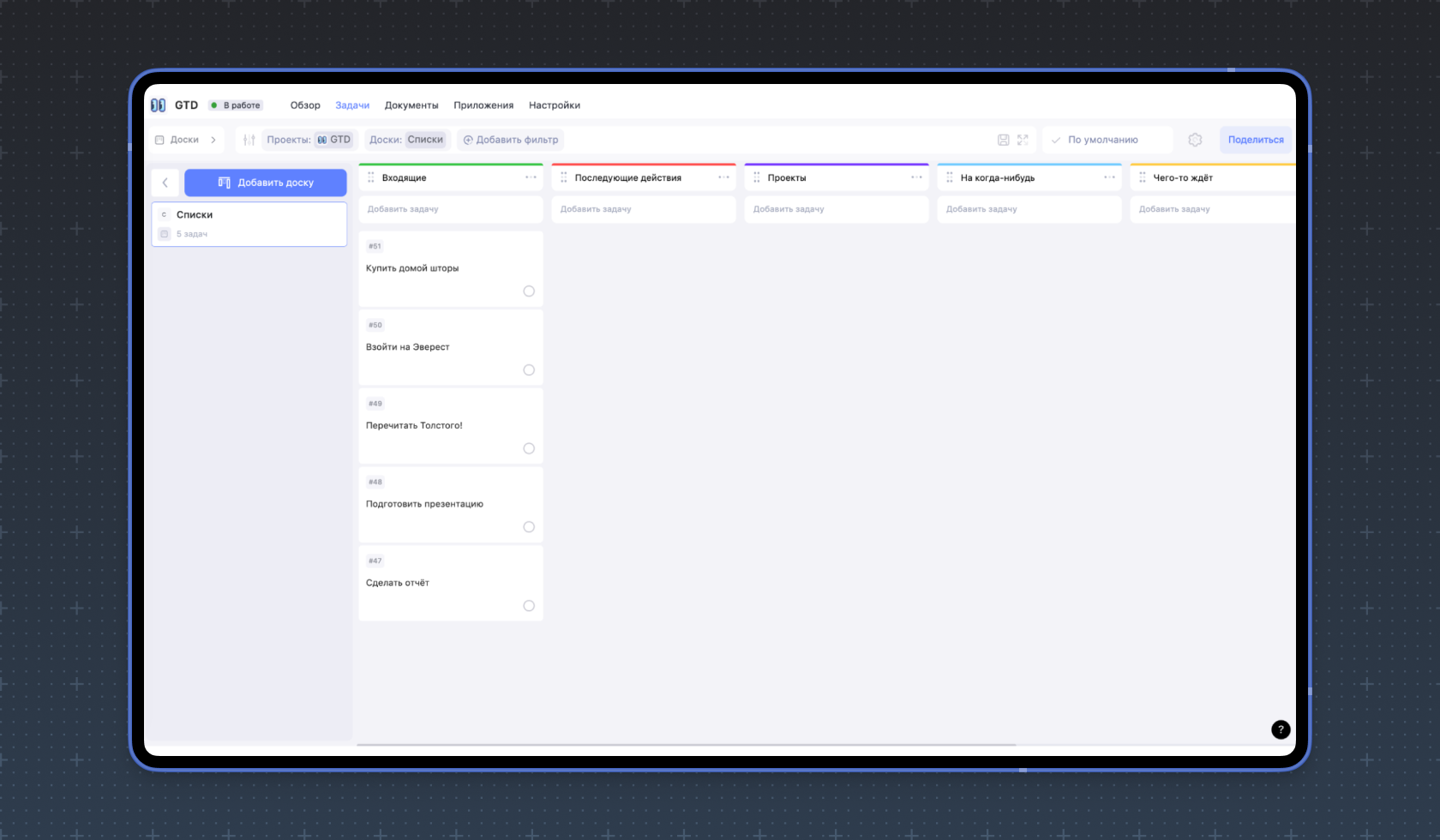Screen dimensions: 1440x840
Task: Click the save view icon
Action: coord(1003,140)
